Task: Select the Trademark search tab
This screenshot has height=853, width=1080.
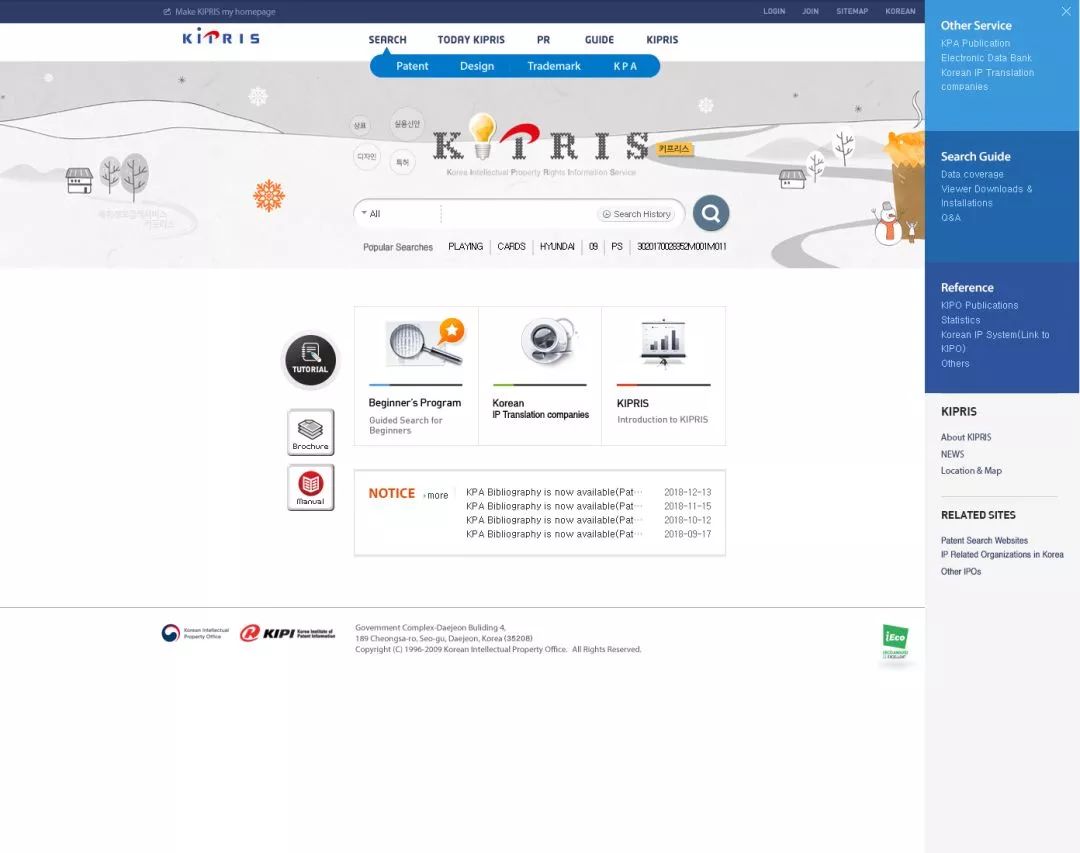Action: [554, 66]
